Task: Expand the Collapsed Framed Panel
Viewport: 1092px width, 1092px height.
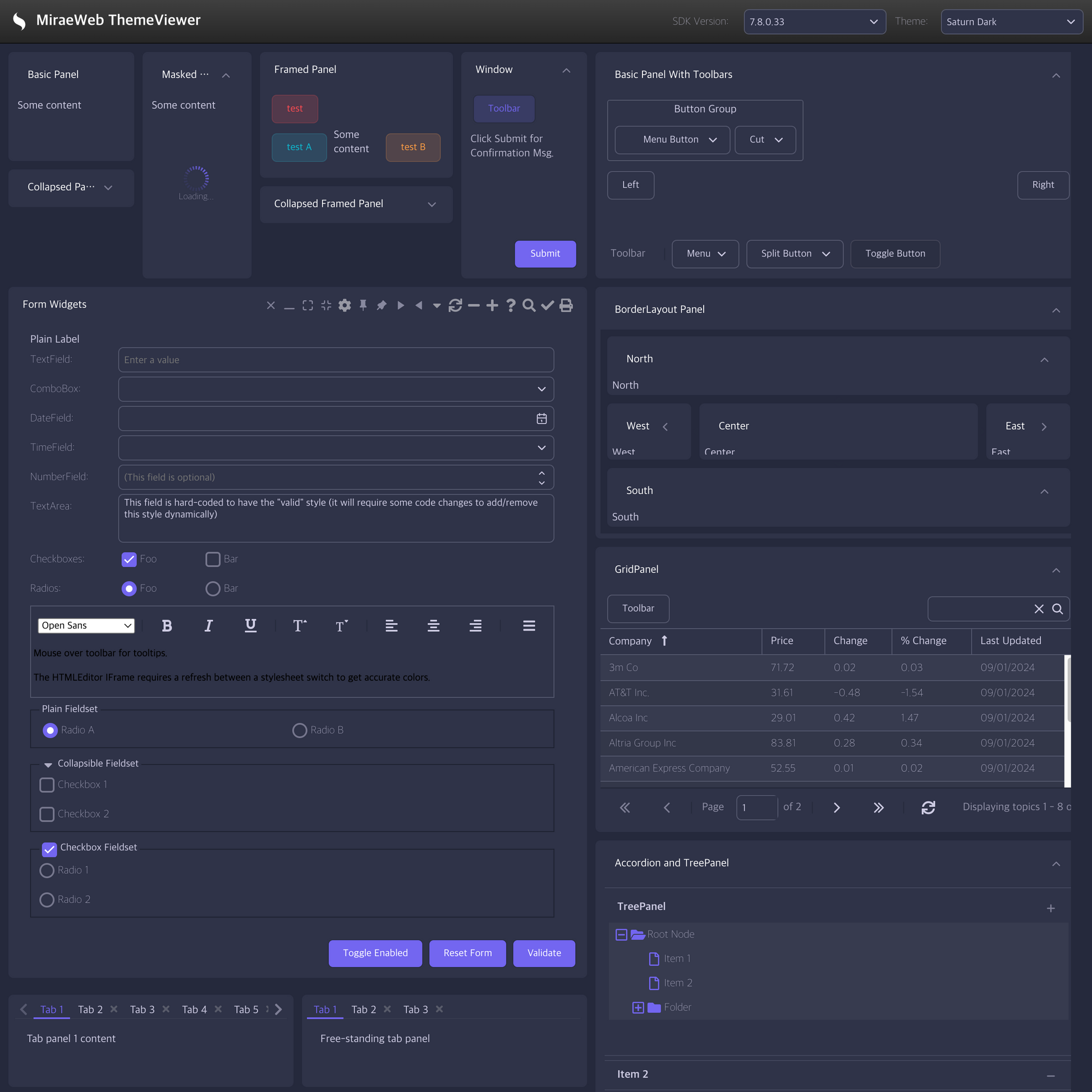Action: [432, 204]
